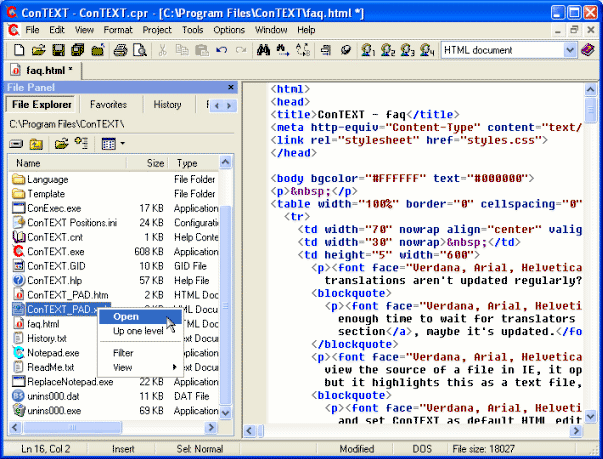The width and height of the screenshot is (603, 459).
Task: Sort file list by Type column header
Action: (x=193, y=163)
